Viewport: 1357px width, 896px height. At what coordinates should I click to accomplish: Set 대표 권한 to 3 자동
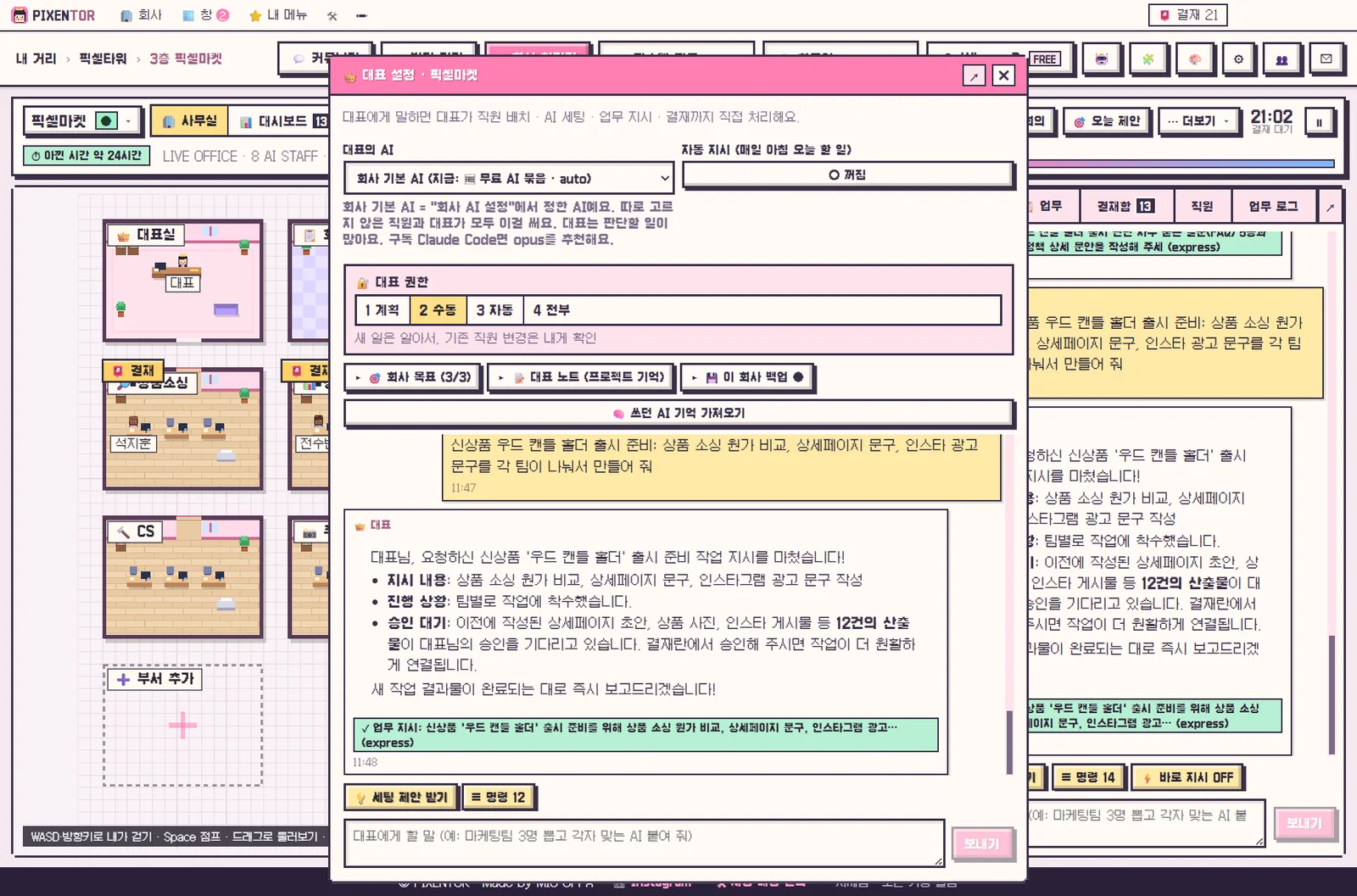pyautogui.click(x=494, y=310)
